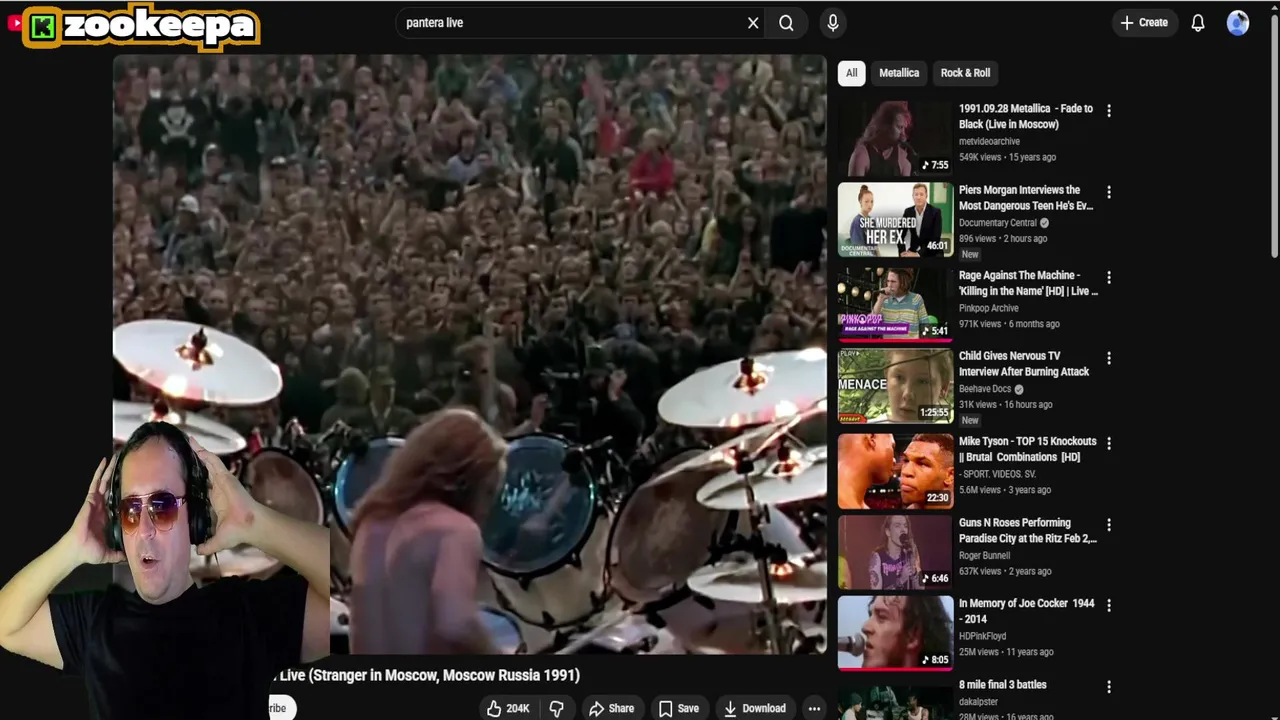Visit Beehave Docs channel
Screen dimensions: 1280x720
click(985, 389)
